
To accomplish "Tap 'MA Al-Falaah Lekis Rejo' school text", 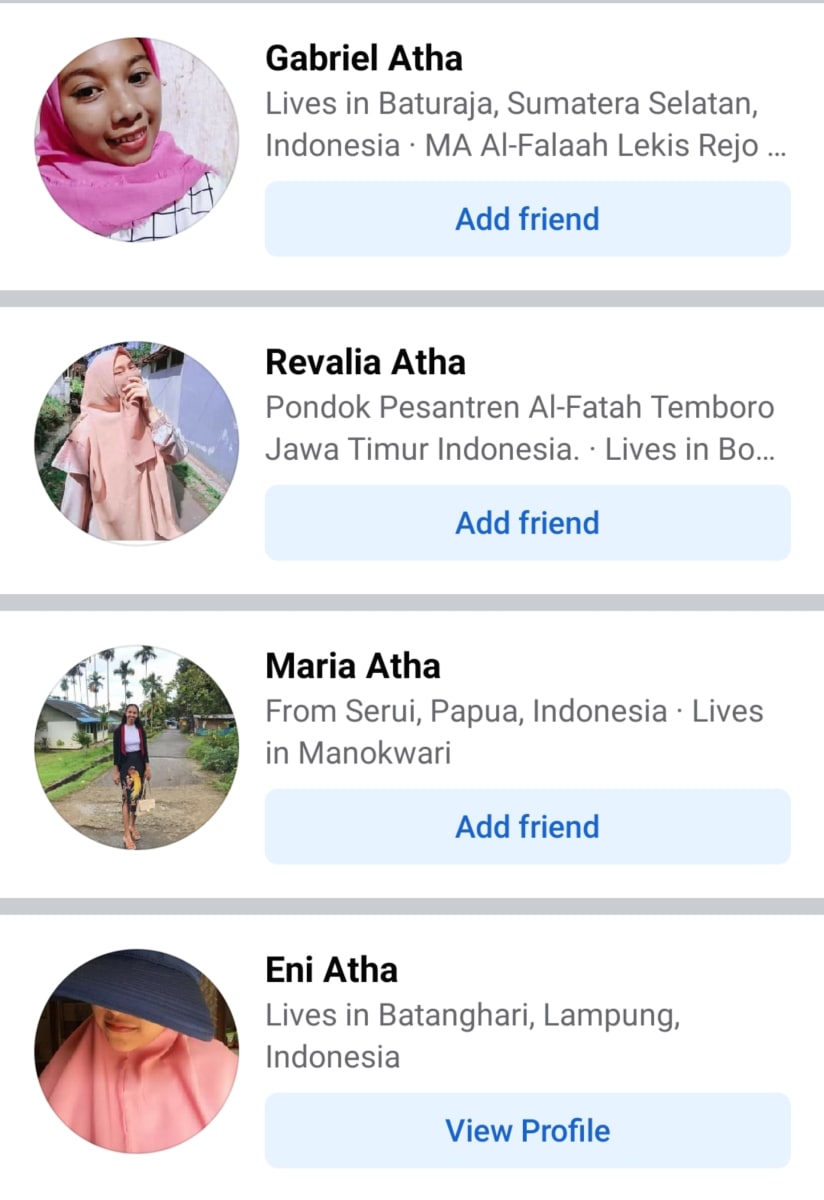I will (x=592, y=146).
